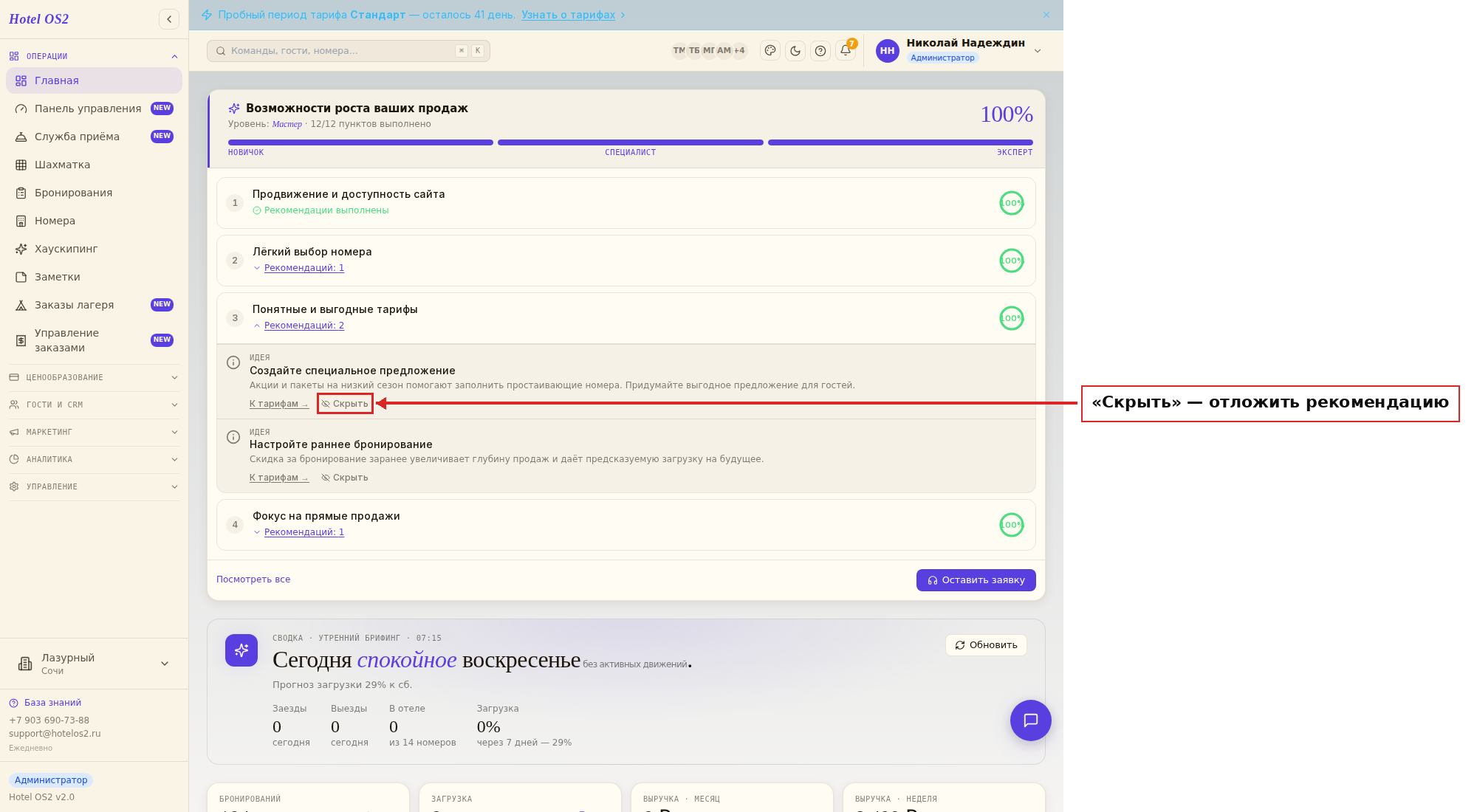Click the Эксперт progress bar segment
Screen dimensions: 1477x812
coord(900,142)
